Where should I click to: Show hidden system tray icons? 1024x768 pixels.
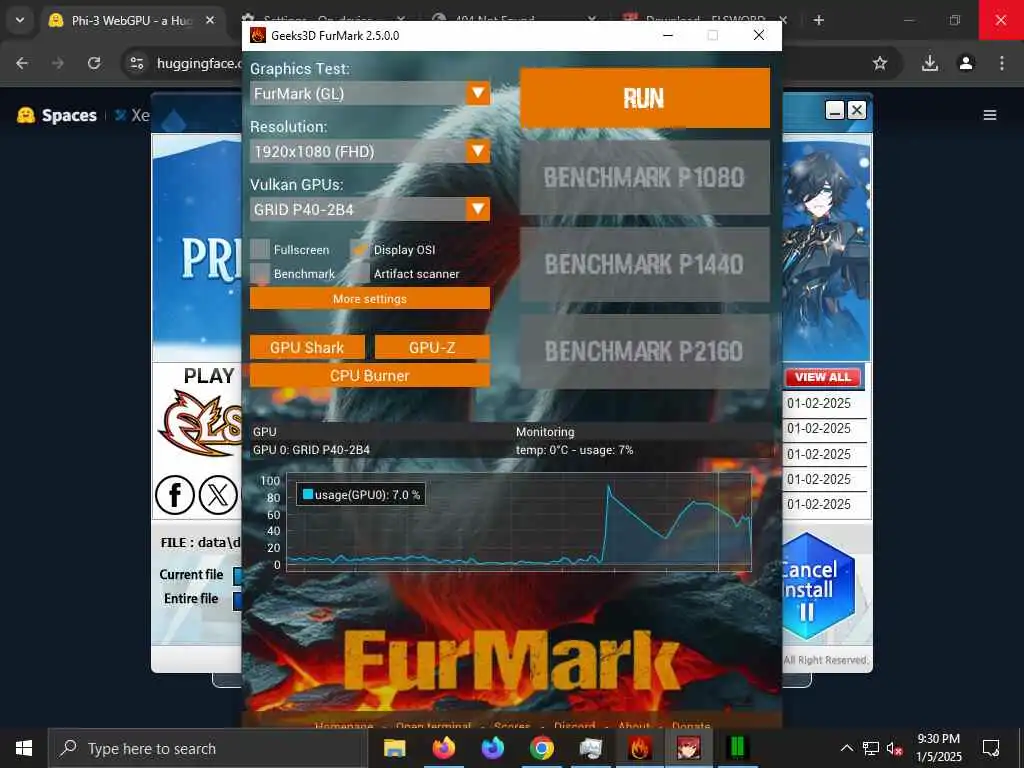click(x=846, y=748)
